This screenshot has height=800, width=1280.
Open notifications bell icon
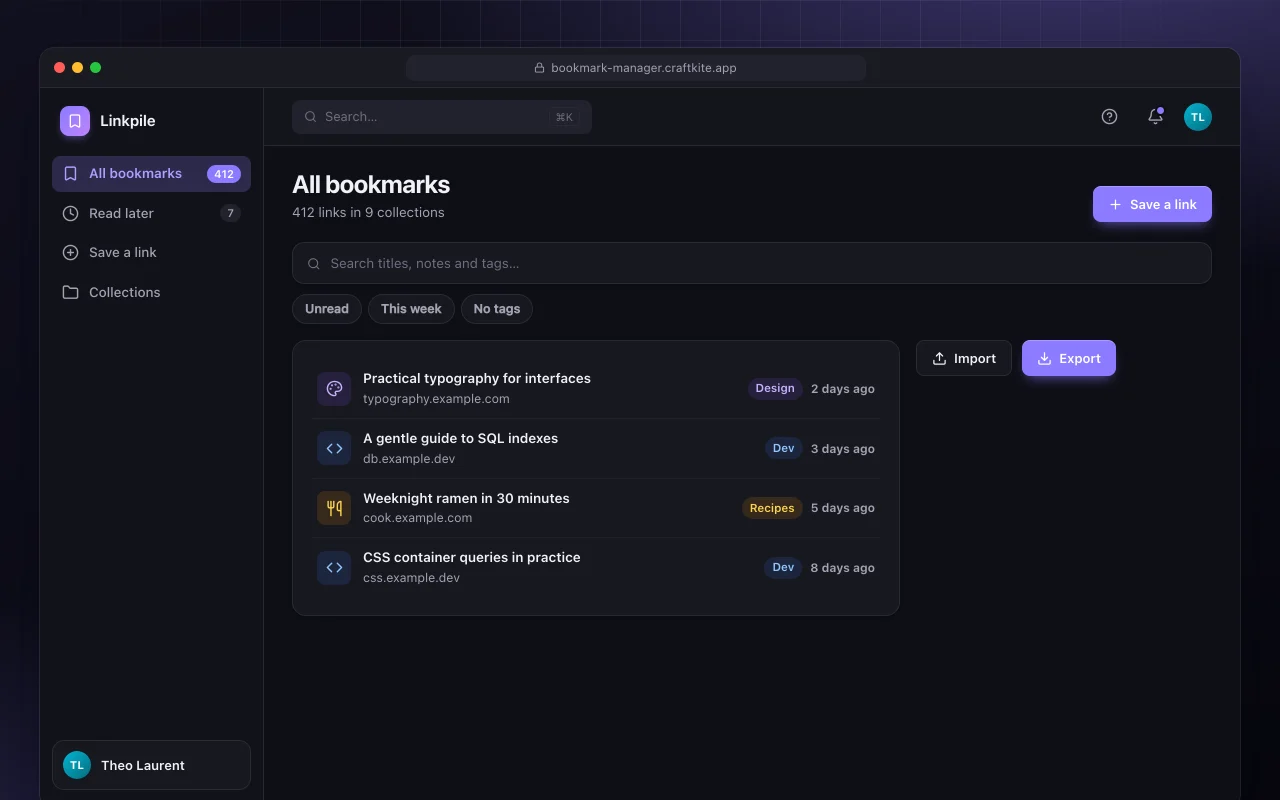tap(1155, 117)
